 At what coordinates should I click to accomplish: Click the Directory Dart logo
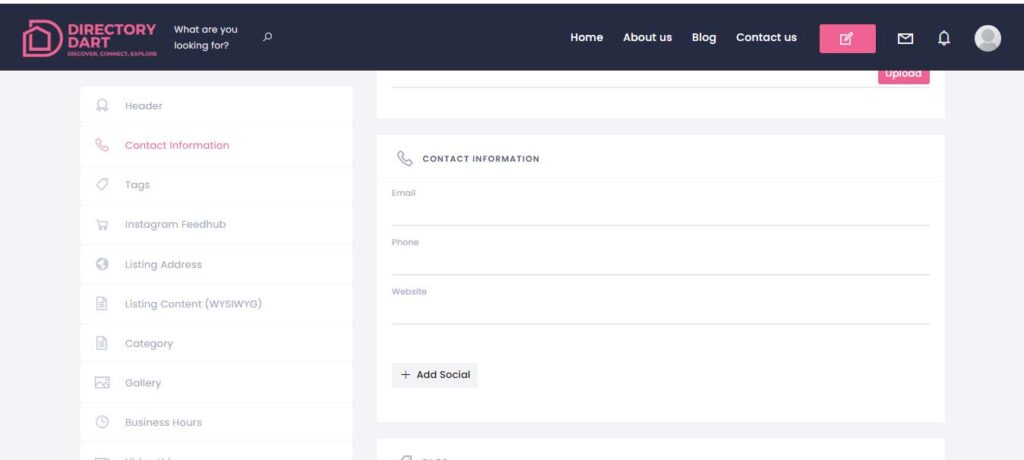click(x=89, y=39)
